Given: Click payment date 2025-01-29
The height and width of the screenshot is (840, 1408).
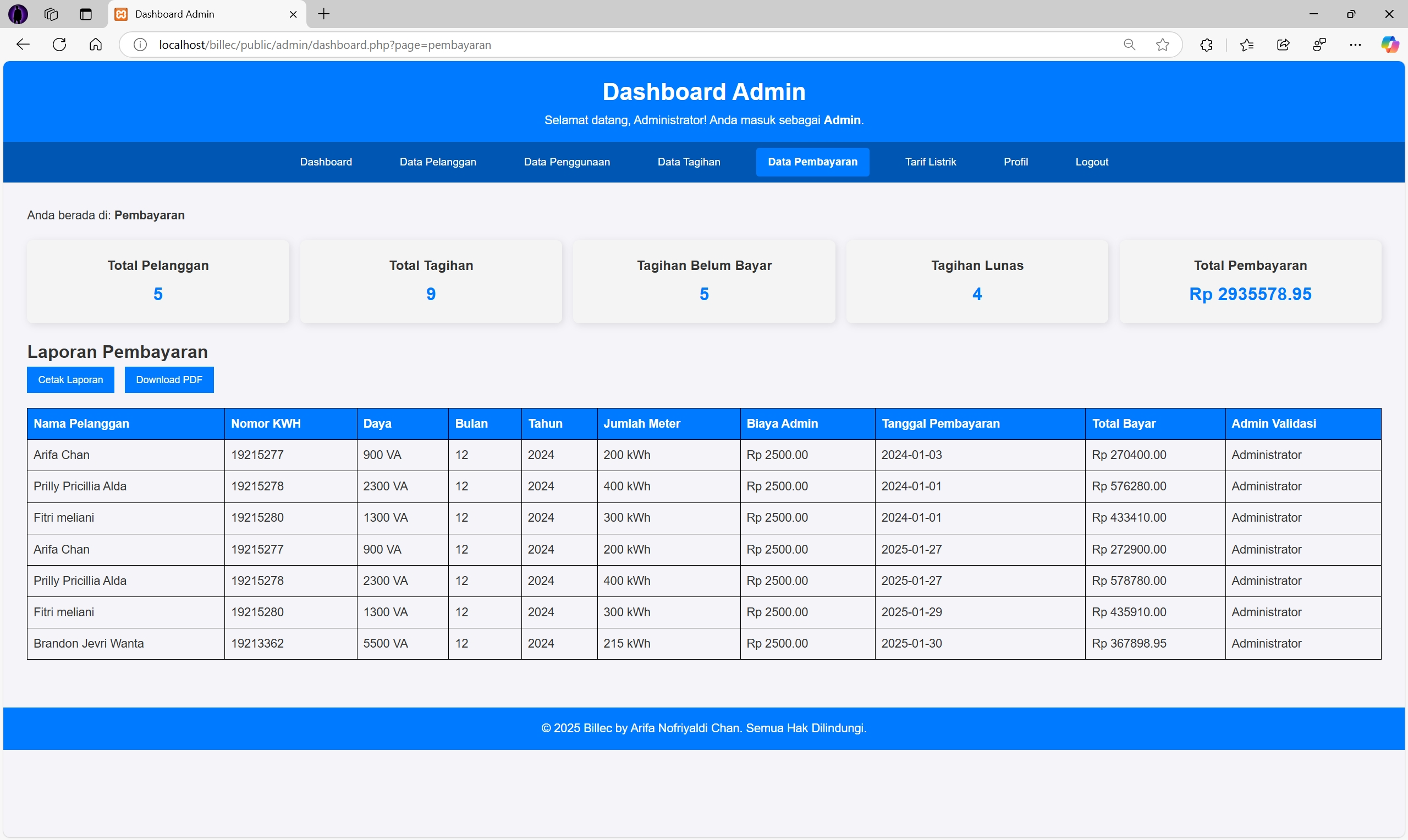Looking at the screenshot, I should coord(911,612).
